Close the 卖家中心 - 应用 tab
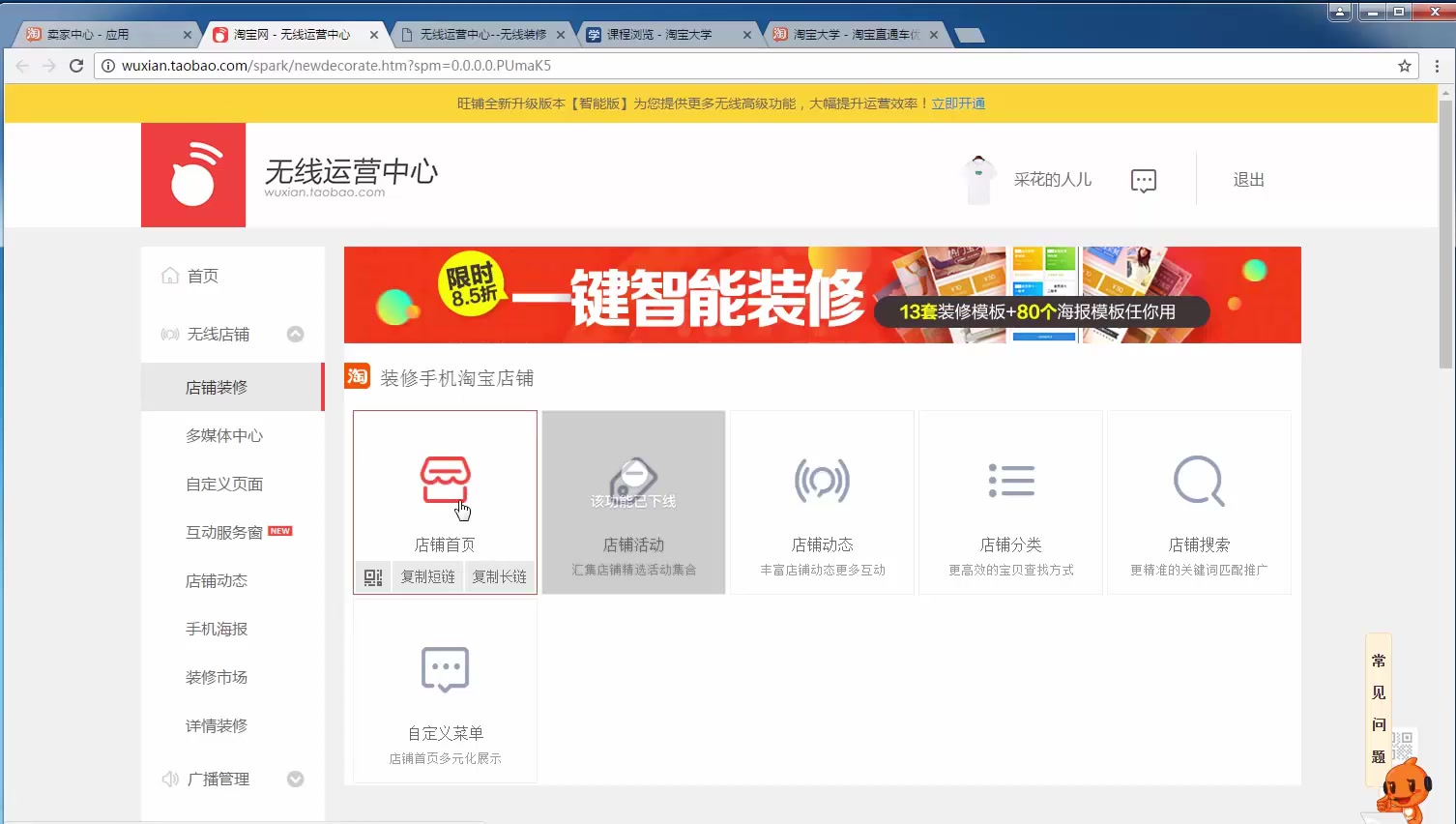The height and width of the screenshot is (824, 1456). [188, 35]
